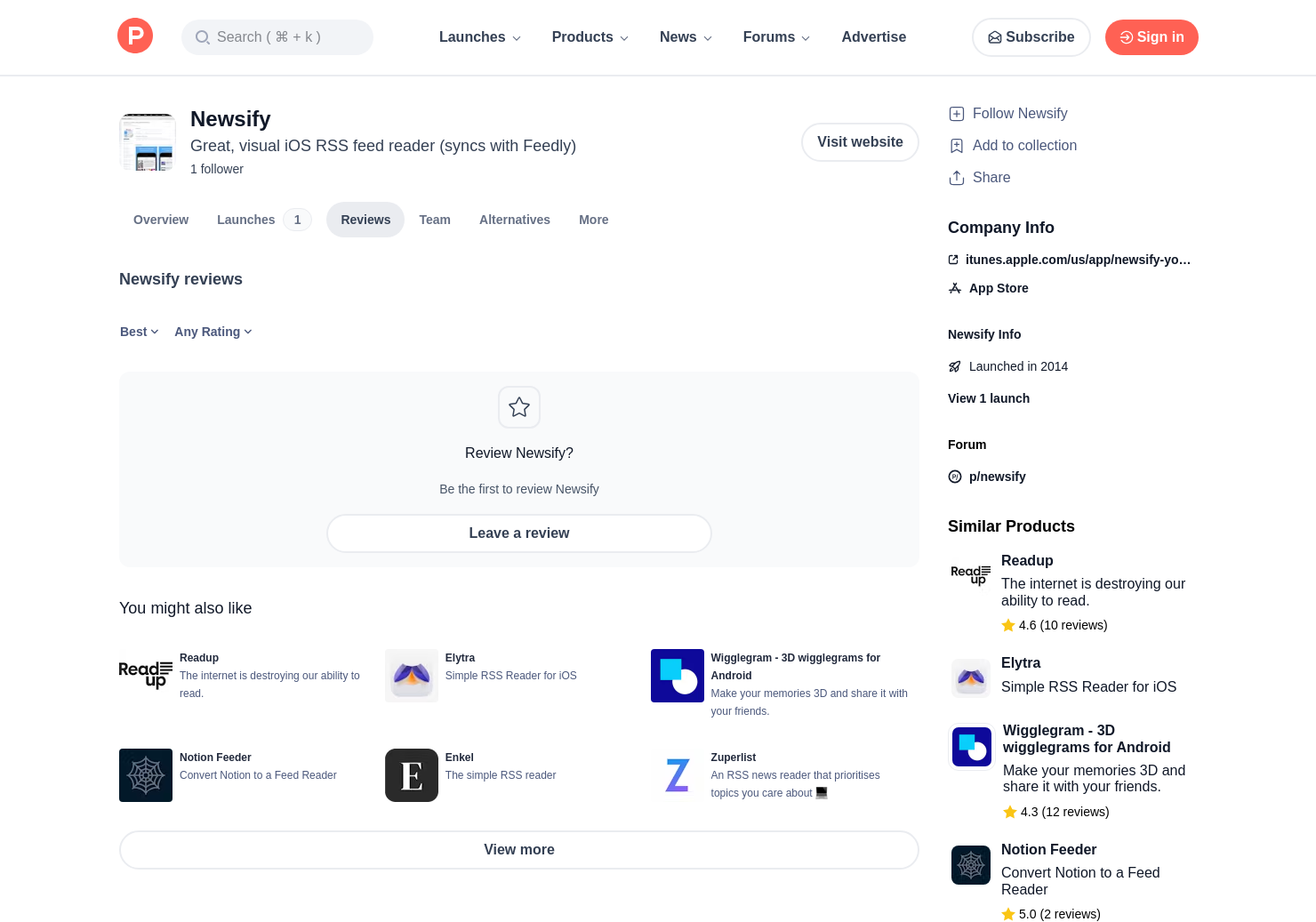Click the Launches count badge 1

(x=297, y=220)
